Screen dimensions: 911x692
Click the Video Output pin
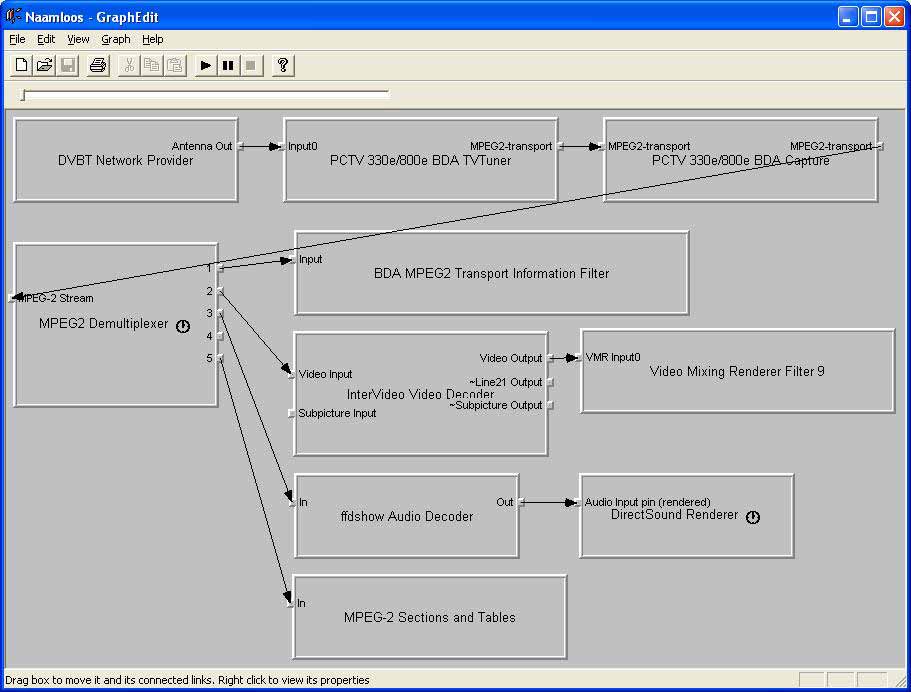pos(550,358)
